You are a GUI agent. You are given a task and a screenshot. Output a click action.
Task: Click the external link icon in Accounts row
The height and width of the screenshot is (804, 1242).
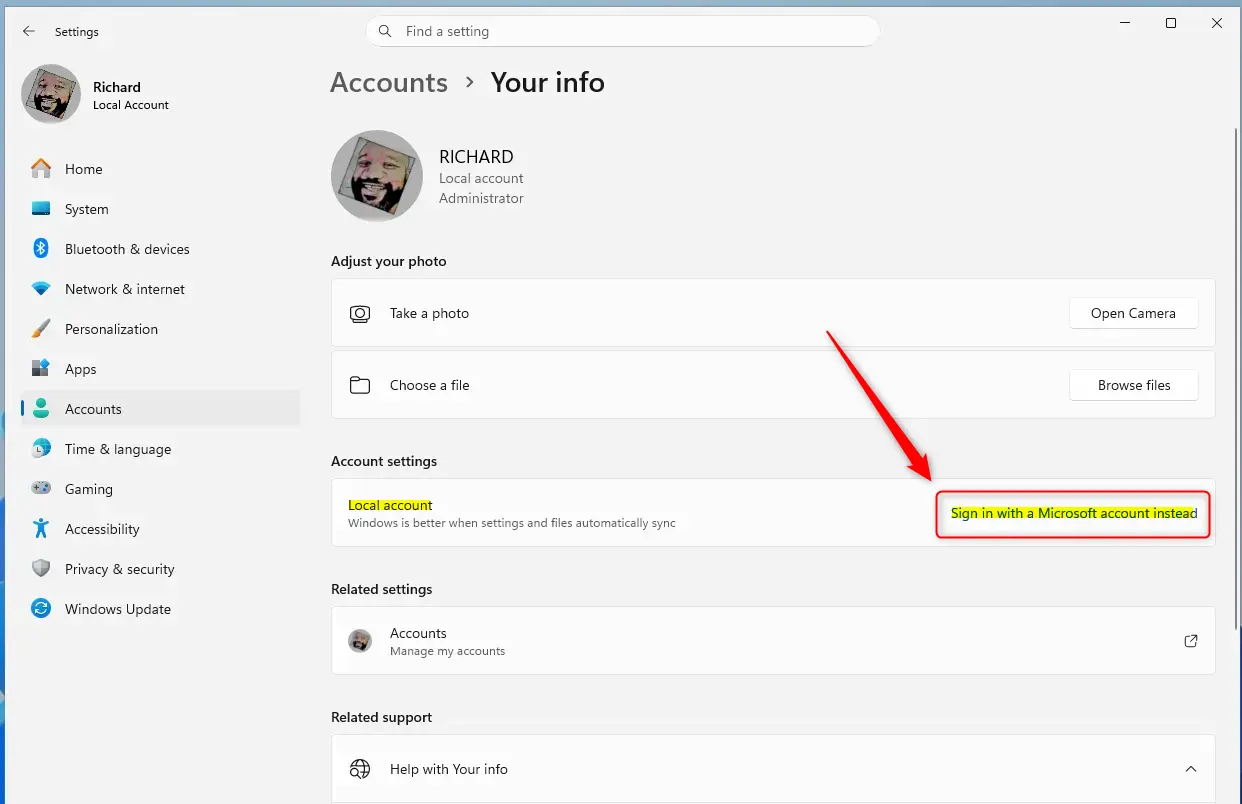click(1191, 641)
